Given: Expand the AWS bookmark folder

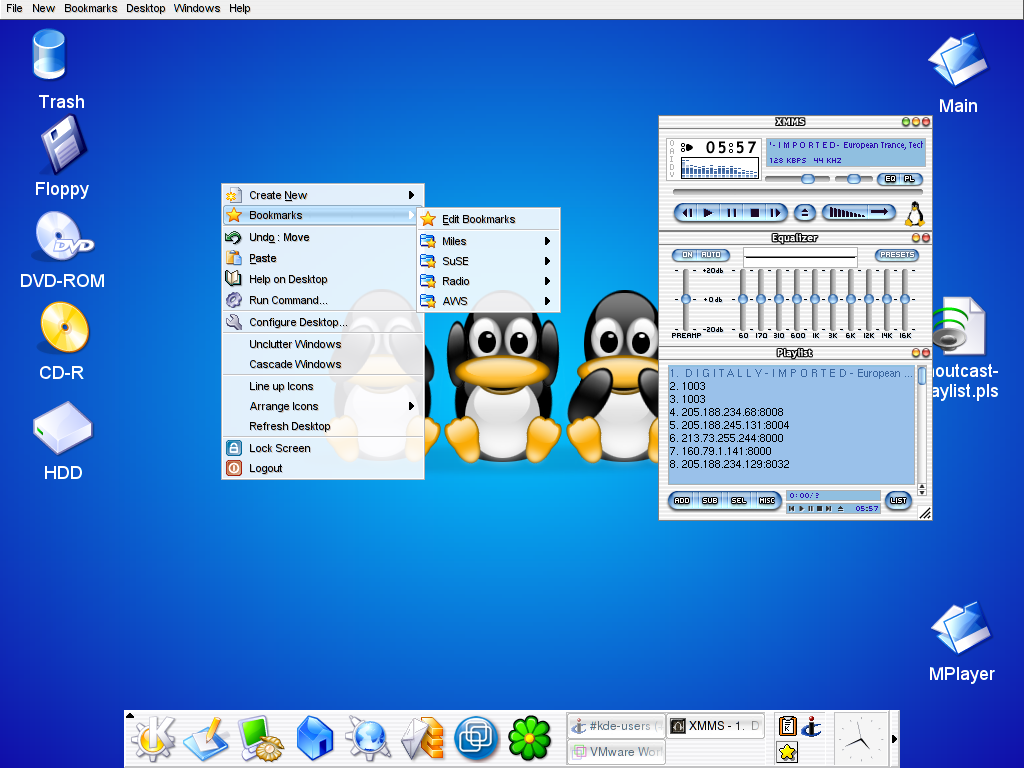Looking at the screenshot, I should [488, 301].
